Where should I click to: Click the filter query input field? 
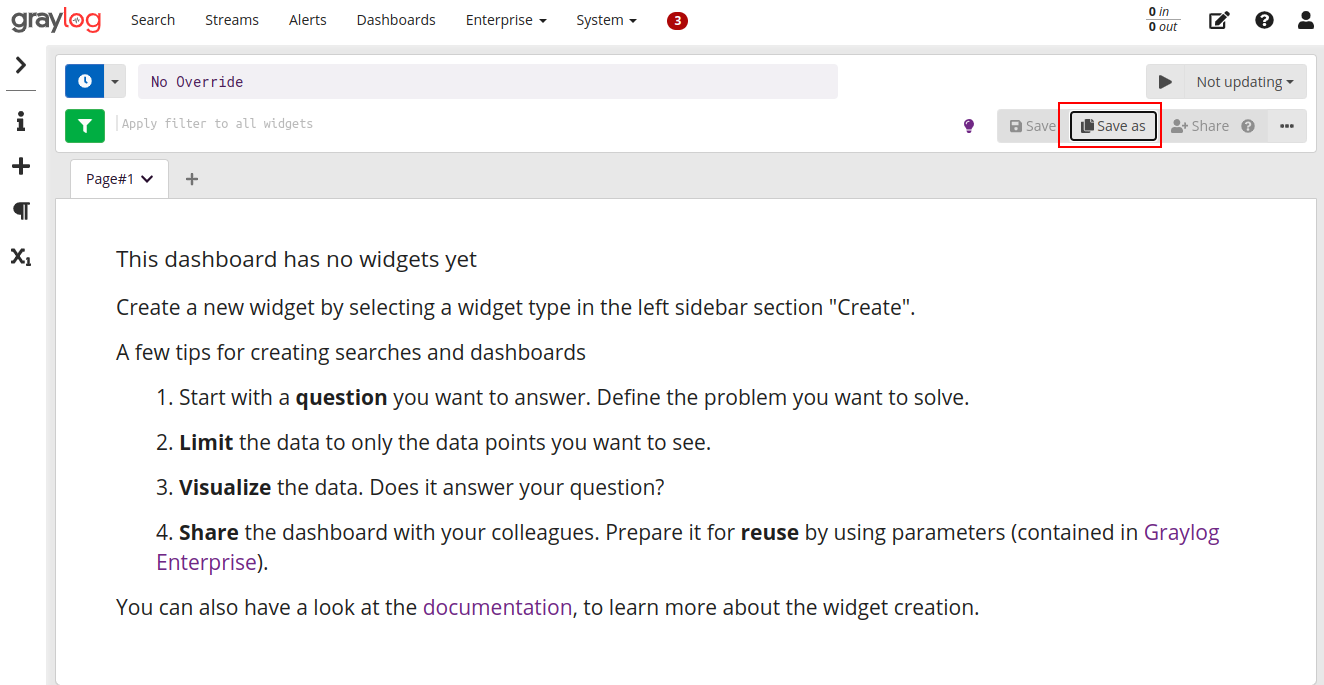pos(535,124)
